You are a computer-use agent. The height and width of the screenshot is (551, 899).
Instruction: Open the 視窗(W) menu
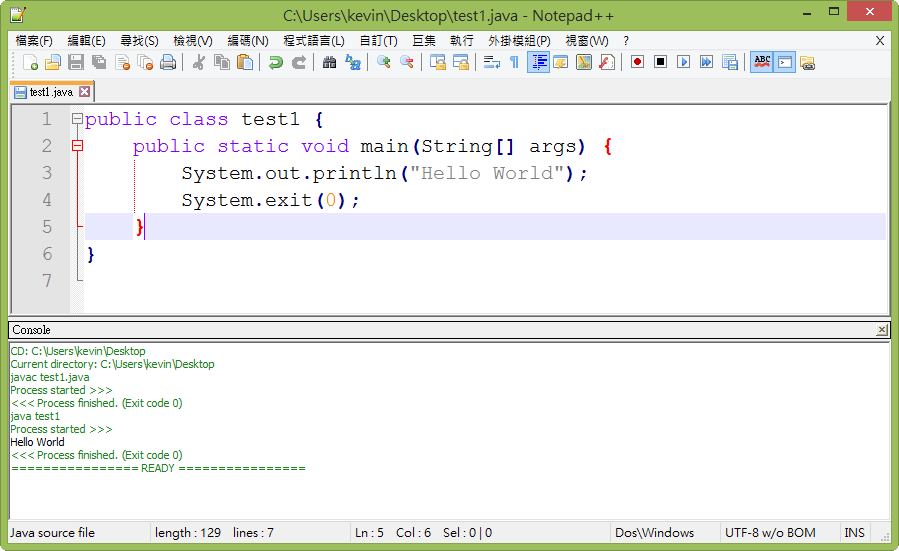(587, 41)
